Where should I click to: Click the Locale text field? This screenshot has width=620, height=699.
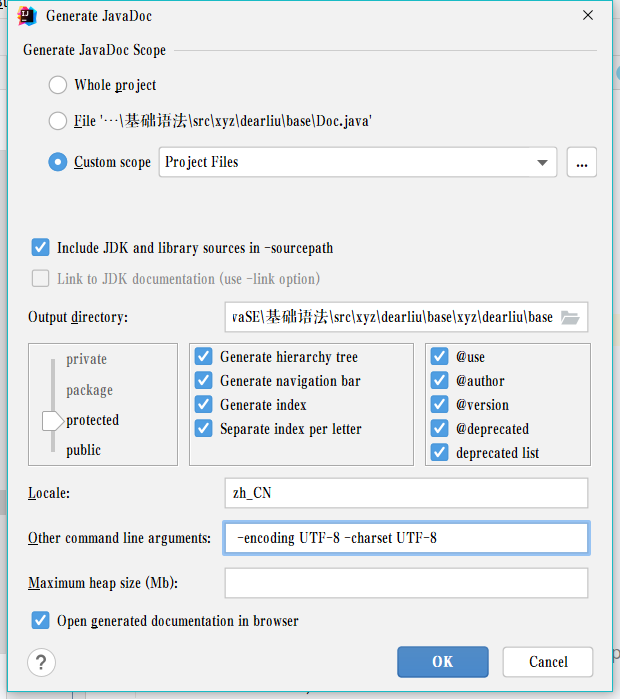[x=406, y=493]
